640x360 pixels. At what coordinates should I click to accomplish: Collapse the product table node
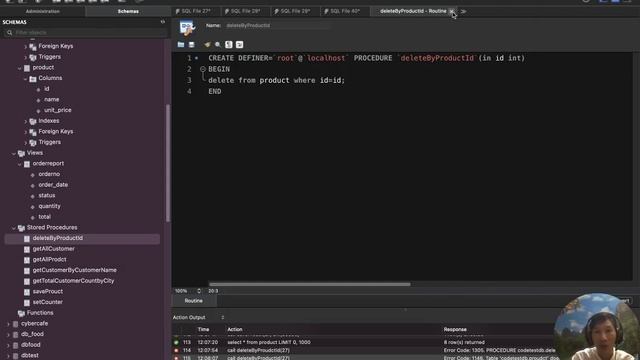(20, 68)
